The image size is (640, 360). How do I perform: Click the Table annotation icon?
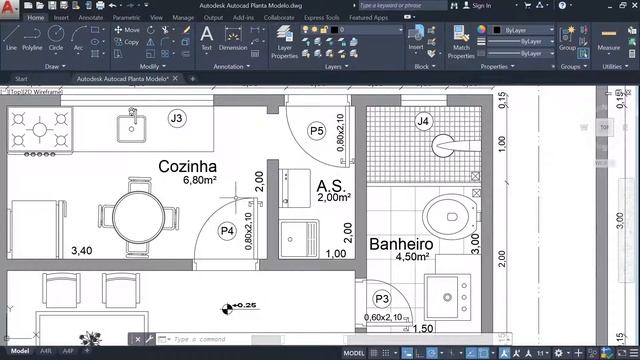pyautogui.click(x=255, y=53)
